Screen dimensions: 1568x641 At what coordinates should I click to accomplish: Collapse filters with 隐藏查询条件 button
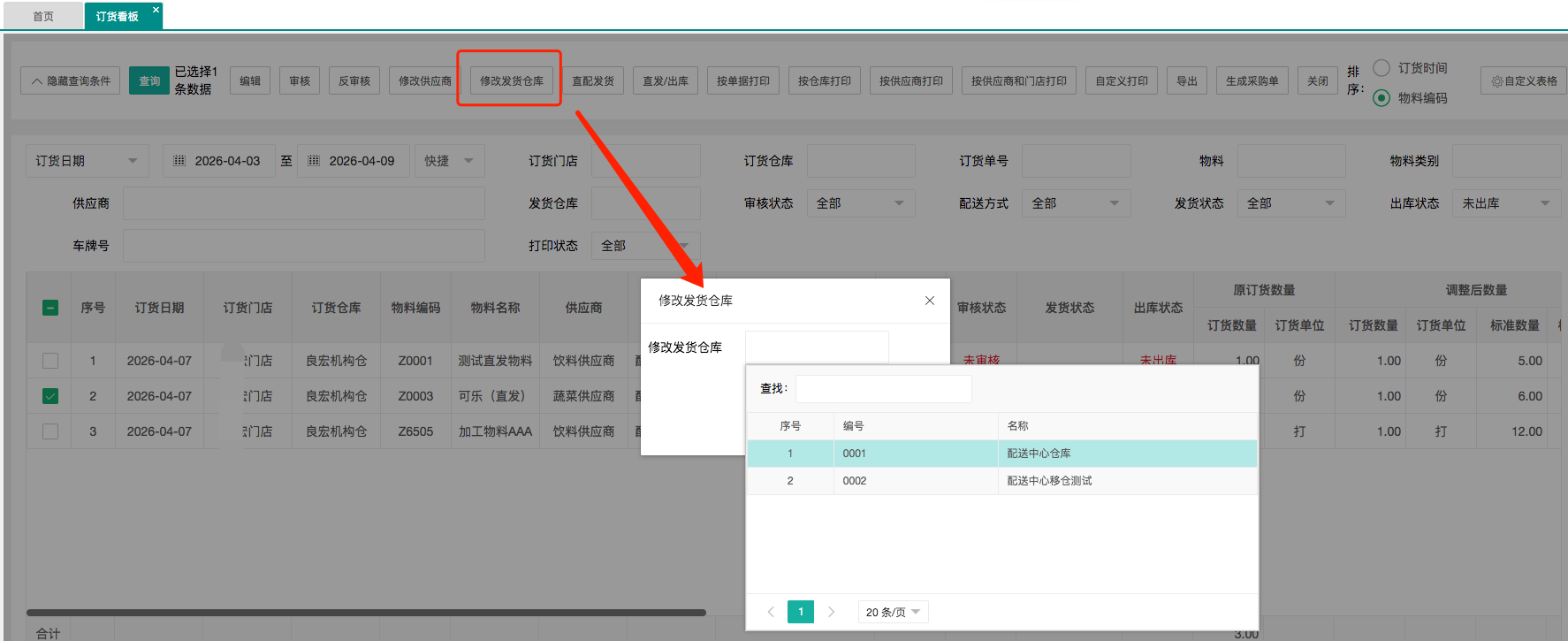tap(70, 81)
